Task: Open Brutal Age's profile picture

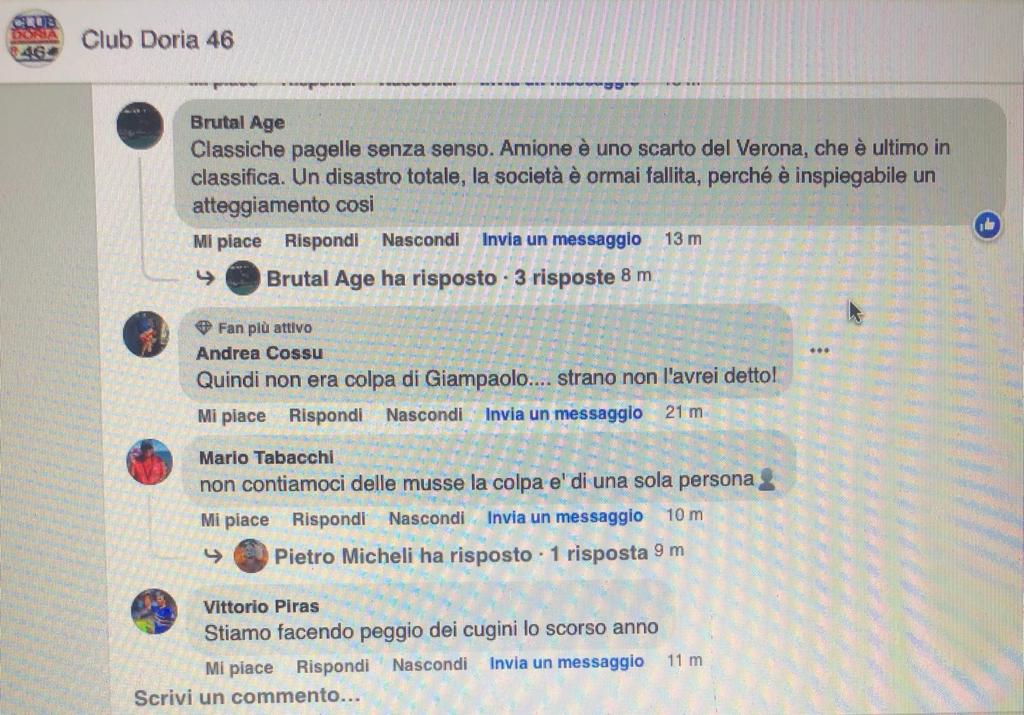Action: (x=140, y=125)
